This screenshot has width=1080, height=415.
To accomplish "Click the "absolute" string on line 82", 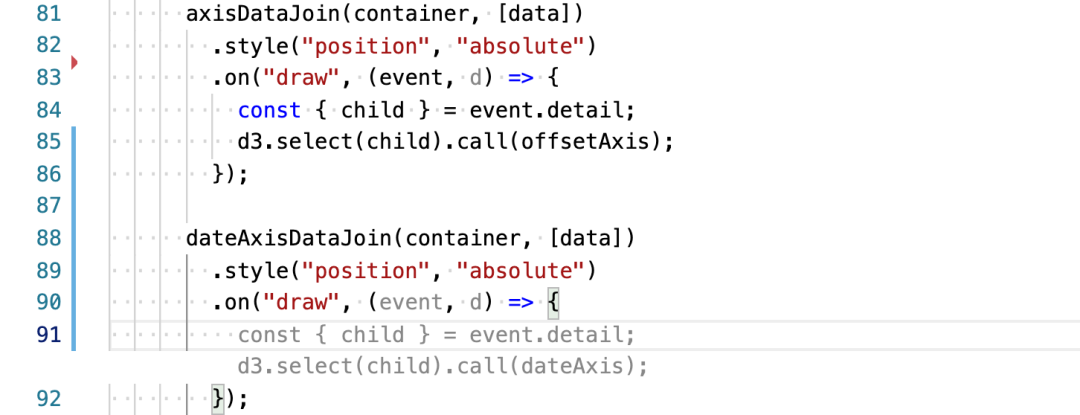I will coord(521,46).
